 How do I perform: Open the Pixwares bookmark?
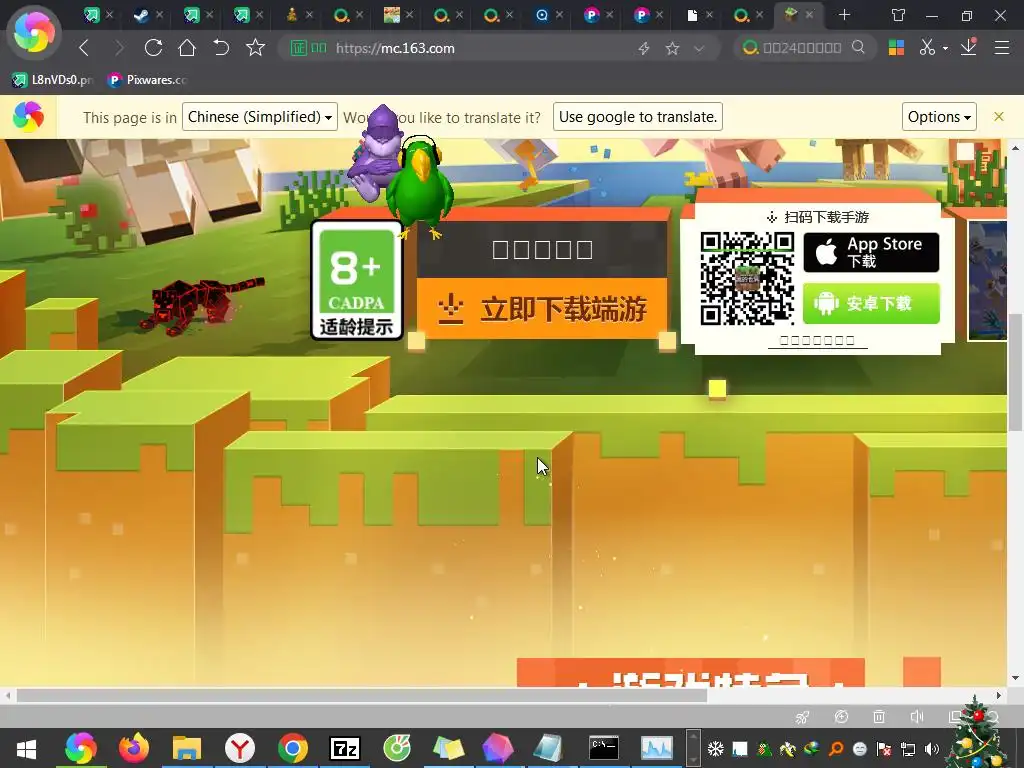click(148, 80)
